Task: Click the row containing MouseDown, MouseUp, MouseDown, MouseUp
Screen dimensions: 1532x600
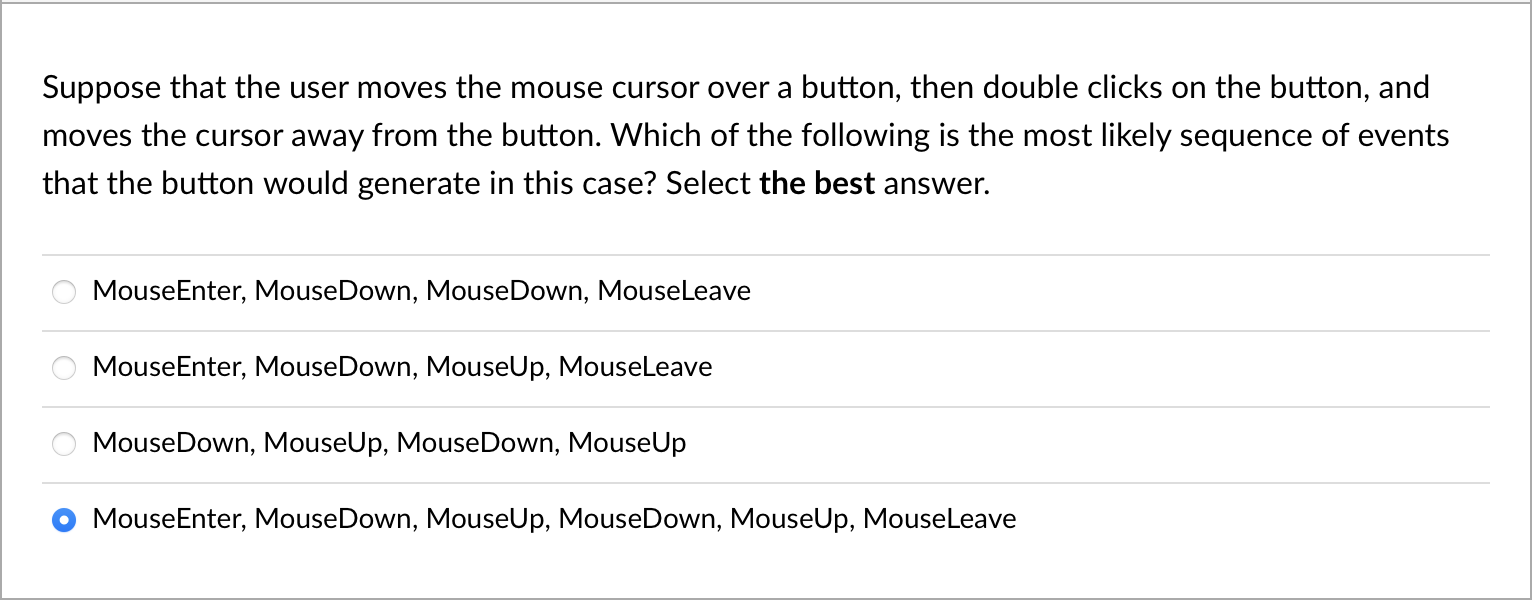Action: coord(388,443)
